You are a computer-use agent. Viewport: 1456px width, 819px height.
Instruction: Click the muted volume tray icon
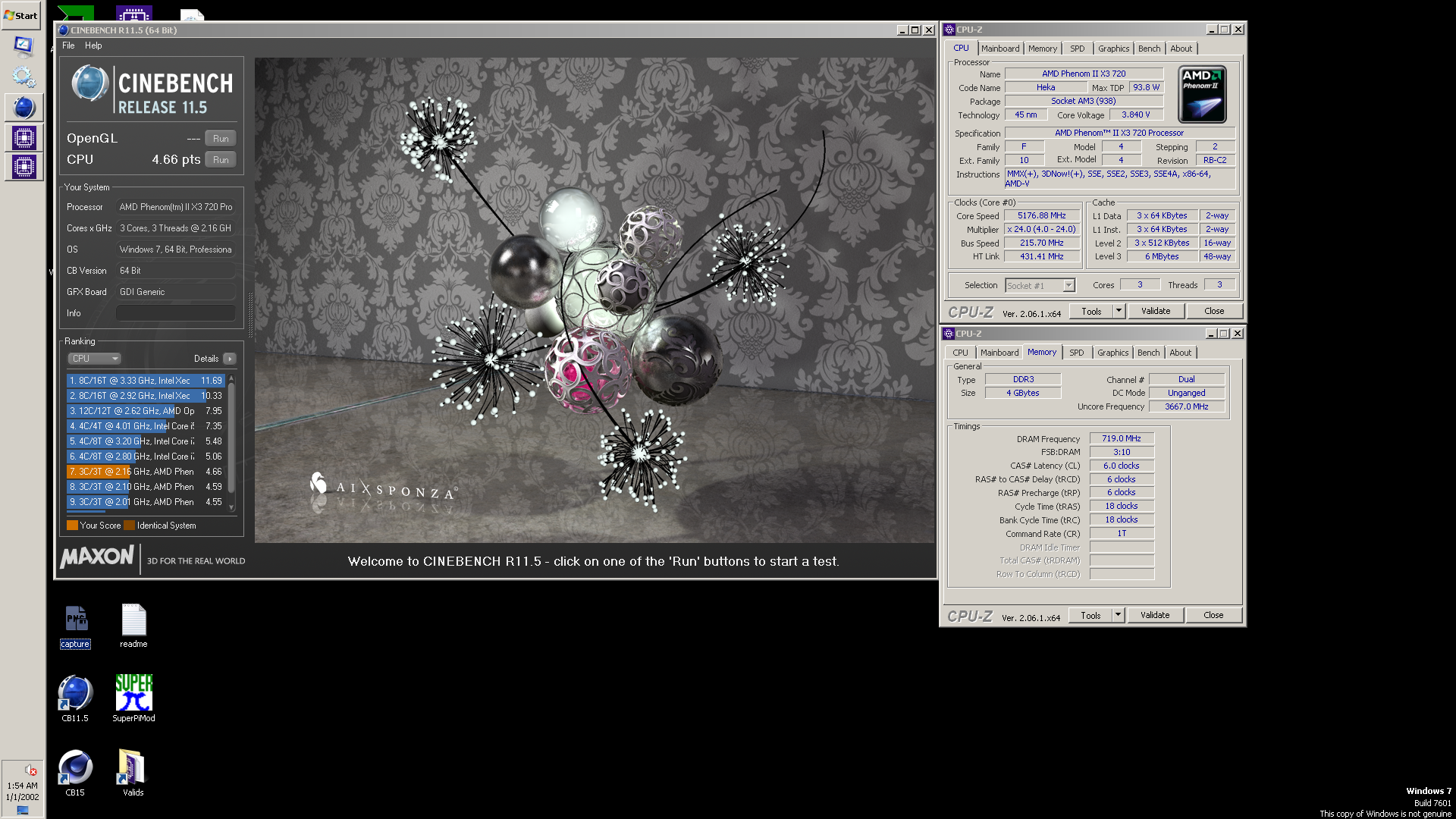point(30,770)
